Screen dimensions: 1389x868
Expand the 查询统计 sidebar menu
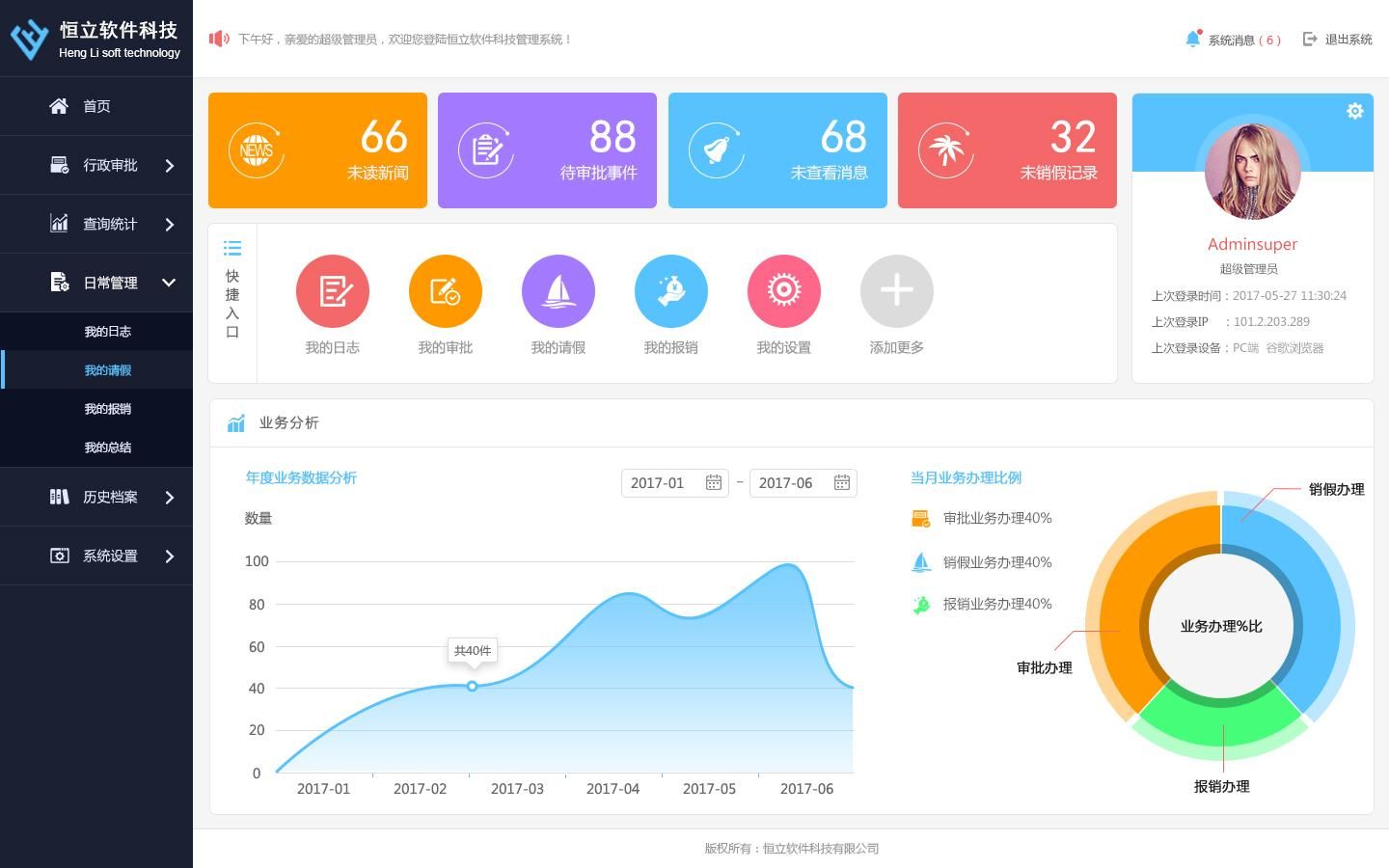coord(109,224)
